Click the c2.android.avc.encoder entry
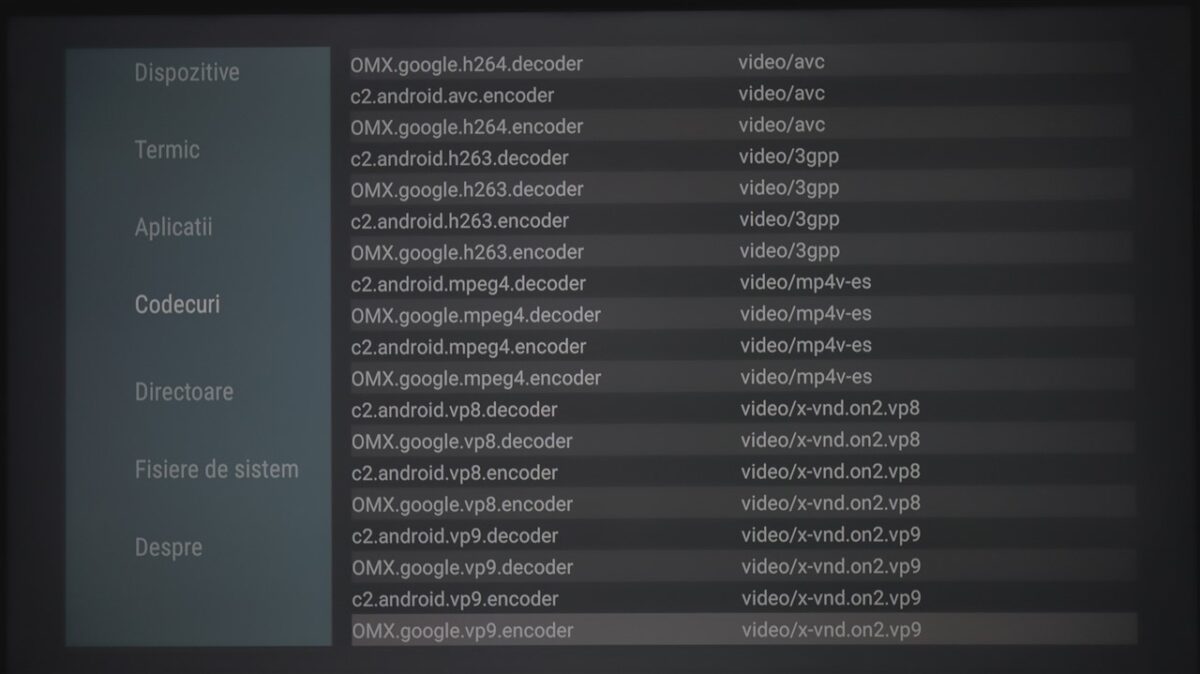 (452, 96)
